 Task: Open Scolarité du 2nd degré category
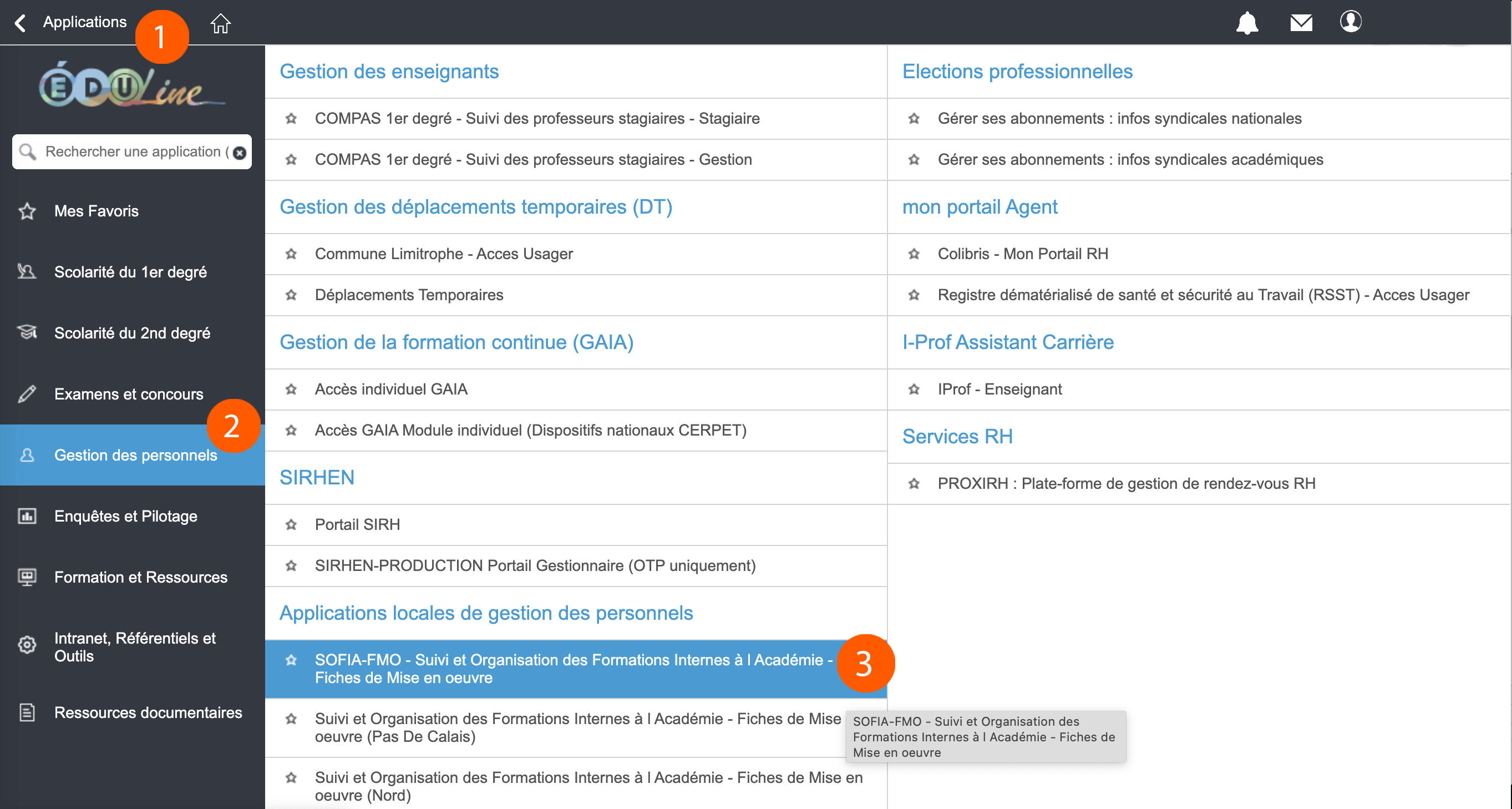[x=133, y=333]
